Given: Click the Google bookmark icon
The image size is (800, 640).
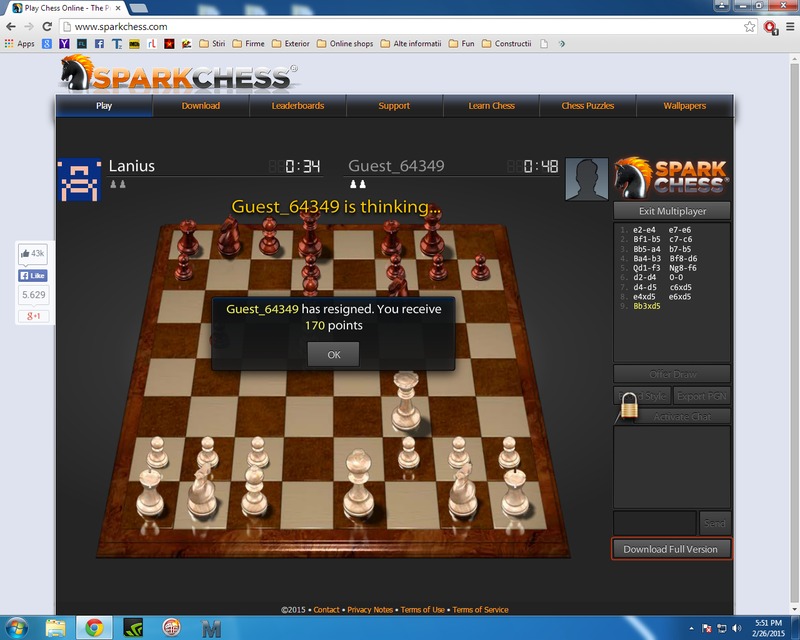Looking at the screenshot, I should click(47, 44).
